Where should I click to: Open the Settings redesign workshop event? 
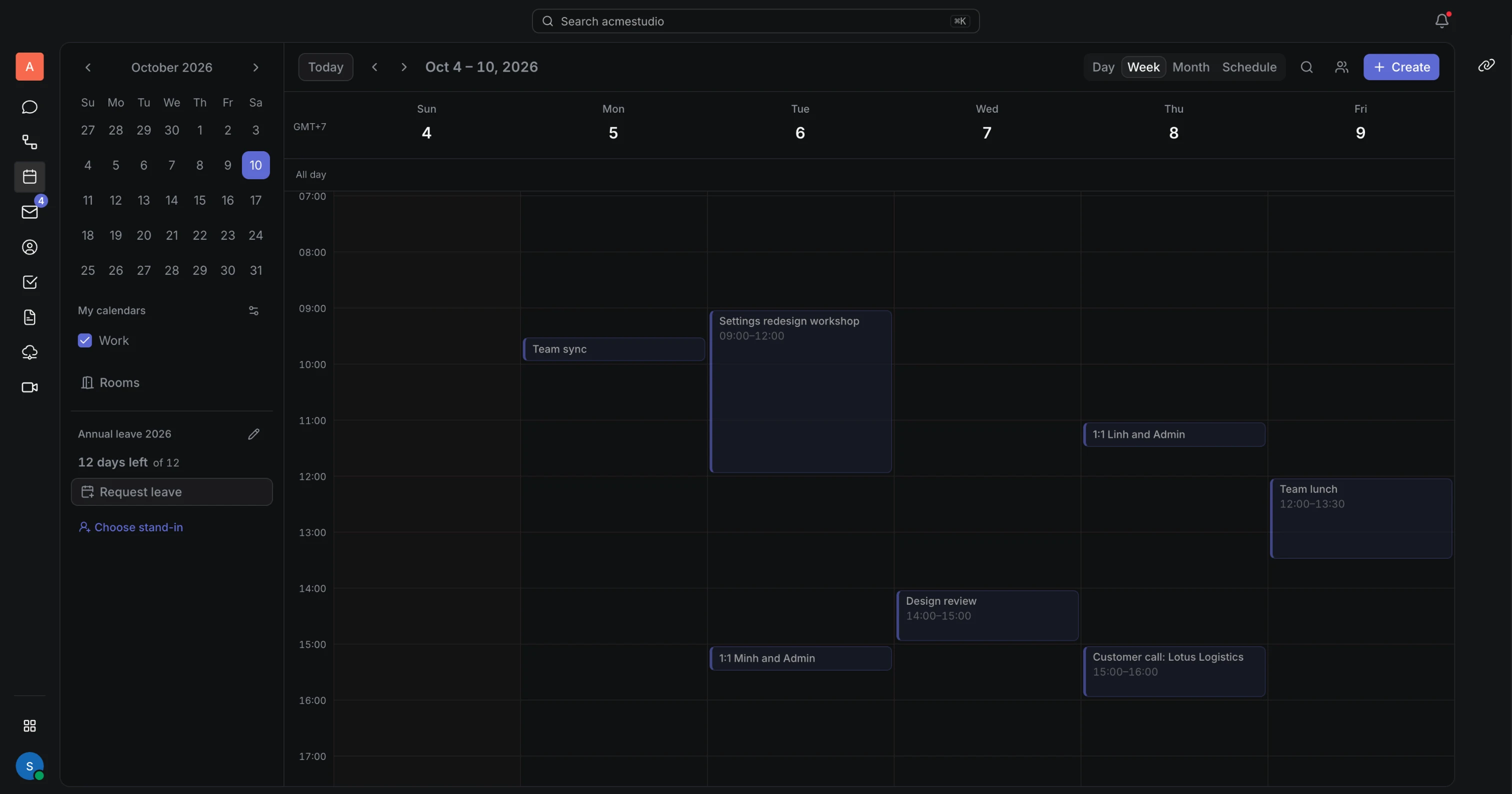point(800,391)
